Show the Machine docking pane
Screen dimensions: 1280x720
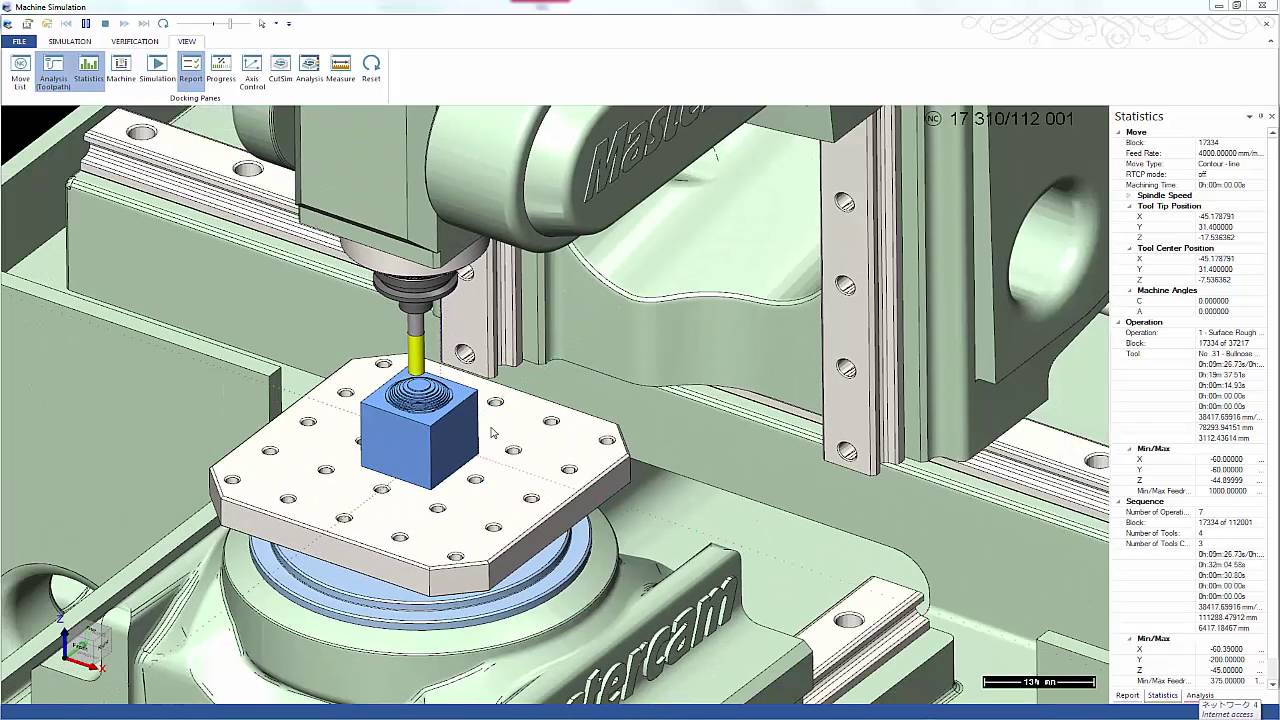[x=120, y=70]
